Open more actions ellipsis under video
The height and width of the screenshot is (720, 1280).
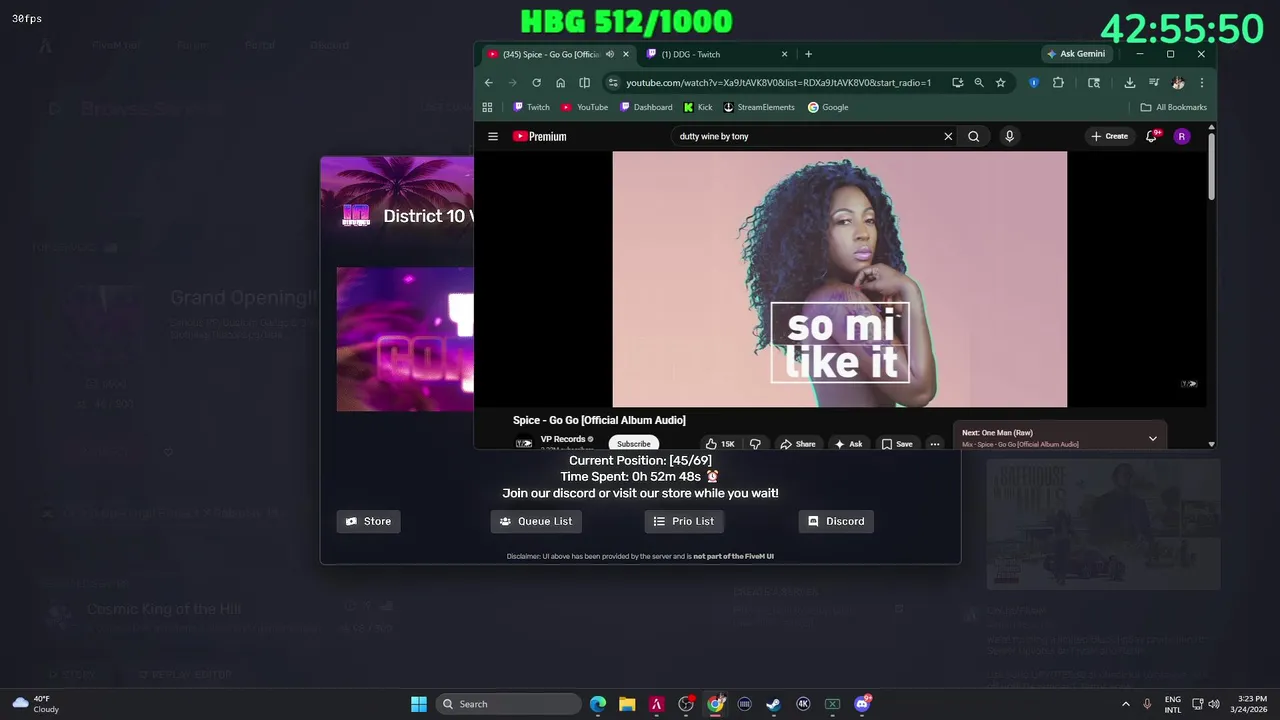[934, 444]
